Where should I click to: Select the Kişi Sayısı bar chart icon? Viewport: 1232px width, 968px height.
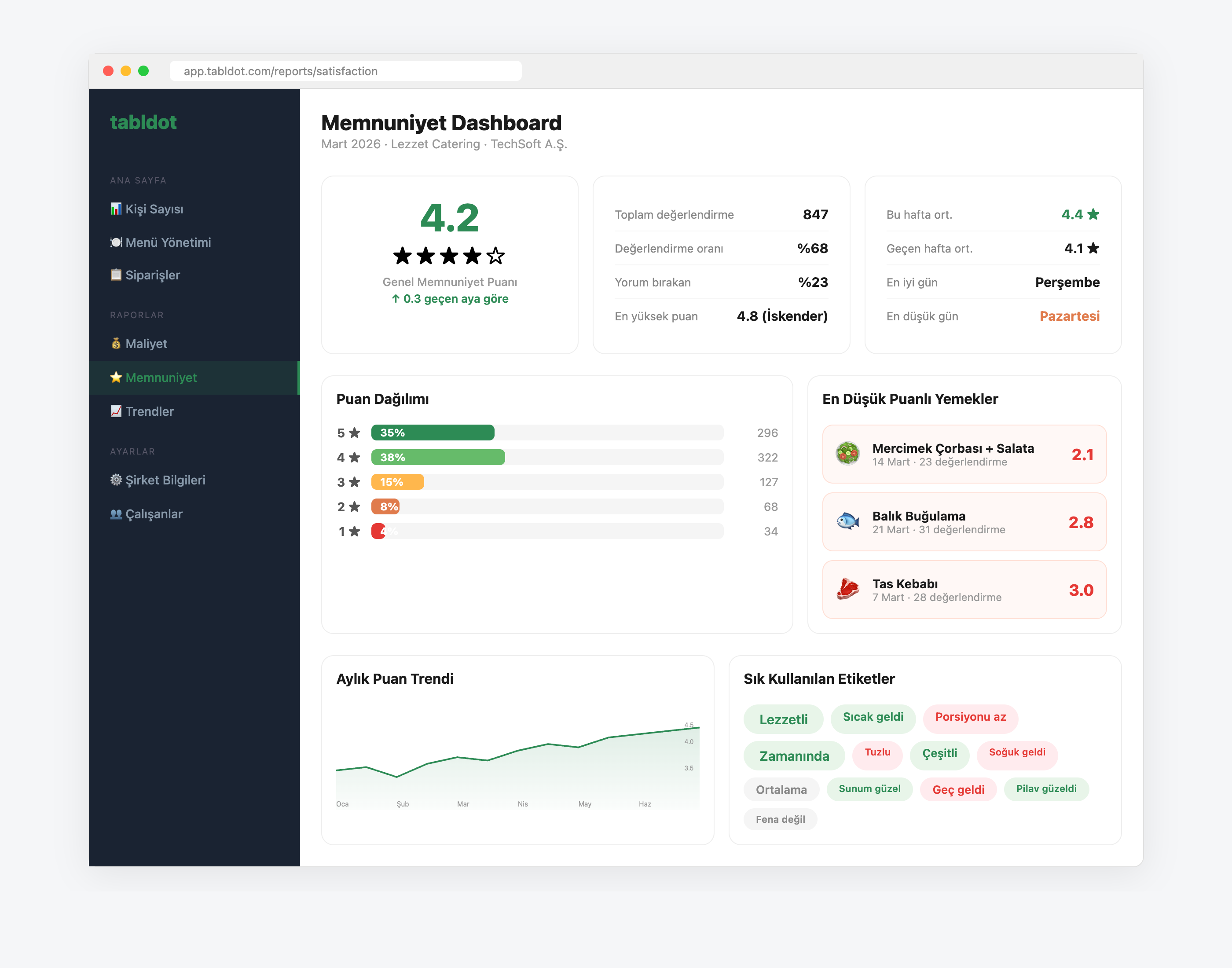tap(117, 209)
